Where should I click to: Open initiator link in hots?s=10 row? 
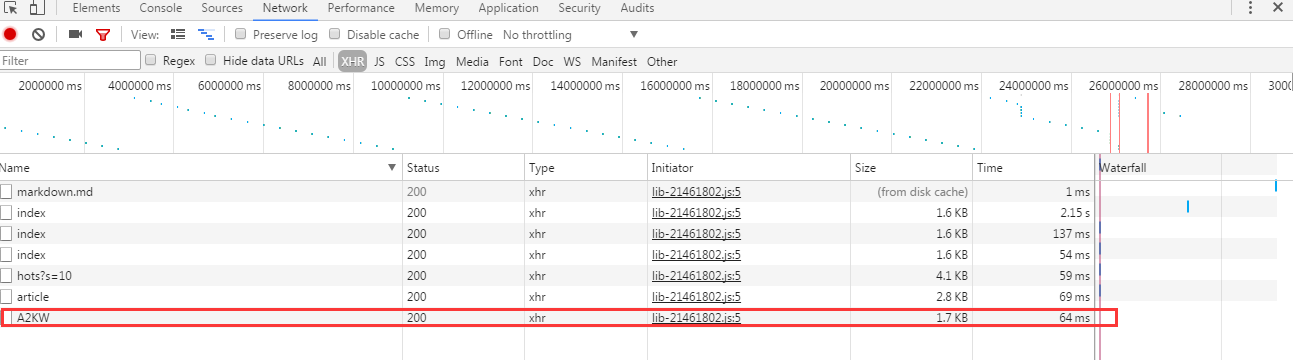696,275
